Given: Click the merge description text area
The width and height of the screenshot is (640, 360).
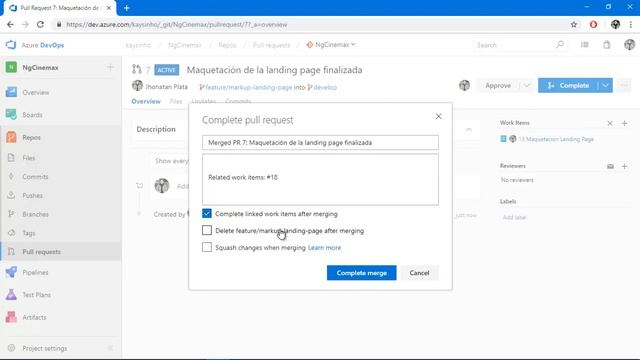Looking at the screenshot, I should point(320,179).
